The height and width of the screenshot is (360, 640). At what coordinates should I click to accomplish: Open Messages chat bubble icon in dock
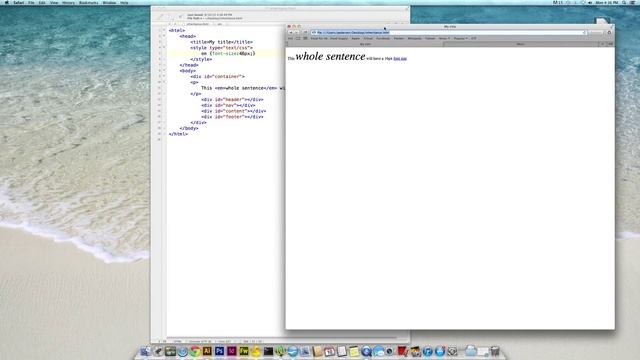pos(379,351)
